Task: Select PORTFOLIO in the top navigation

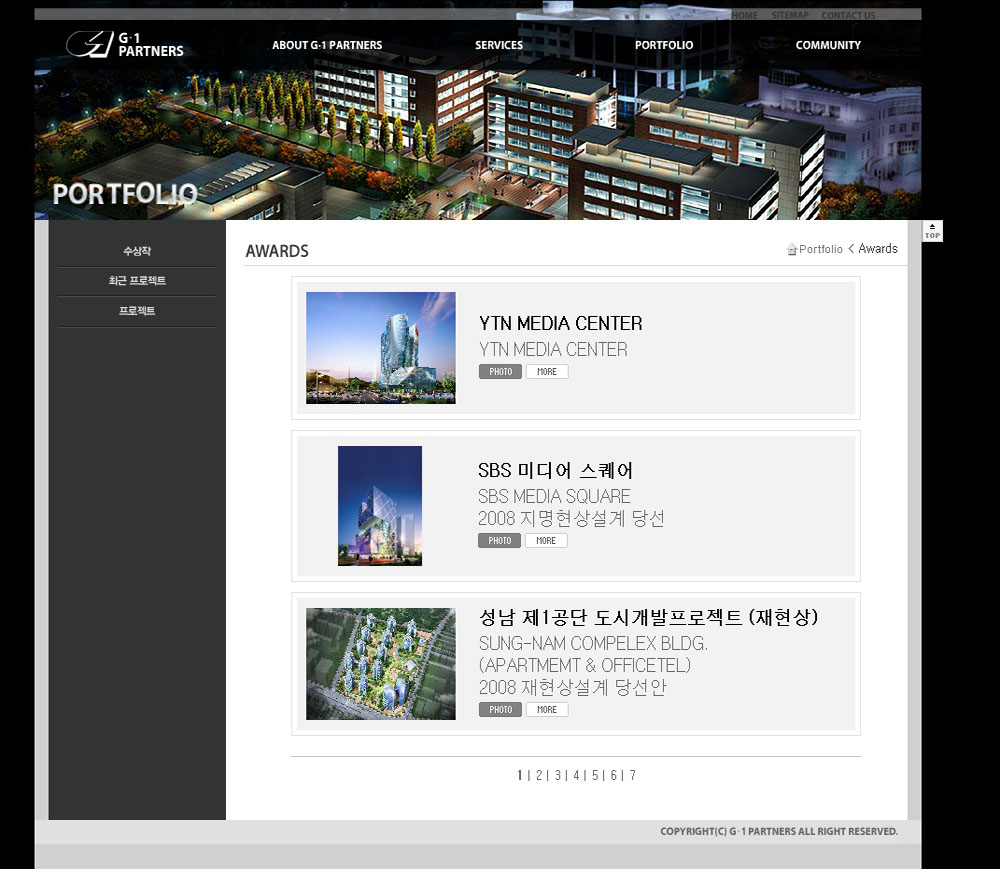Action: point(664,45)
